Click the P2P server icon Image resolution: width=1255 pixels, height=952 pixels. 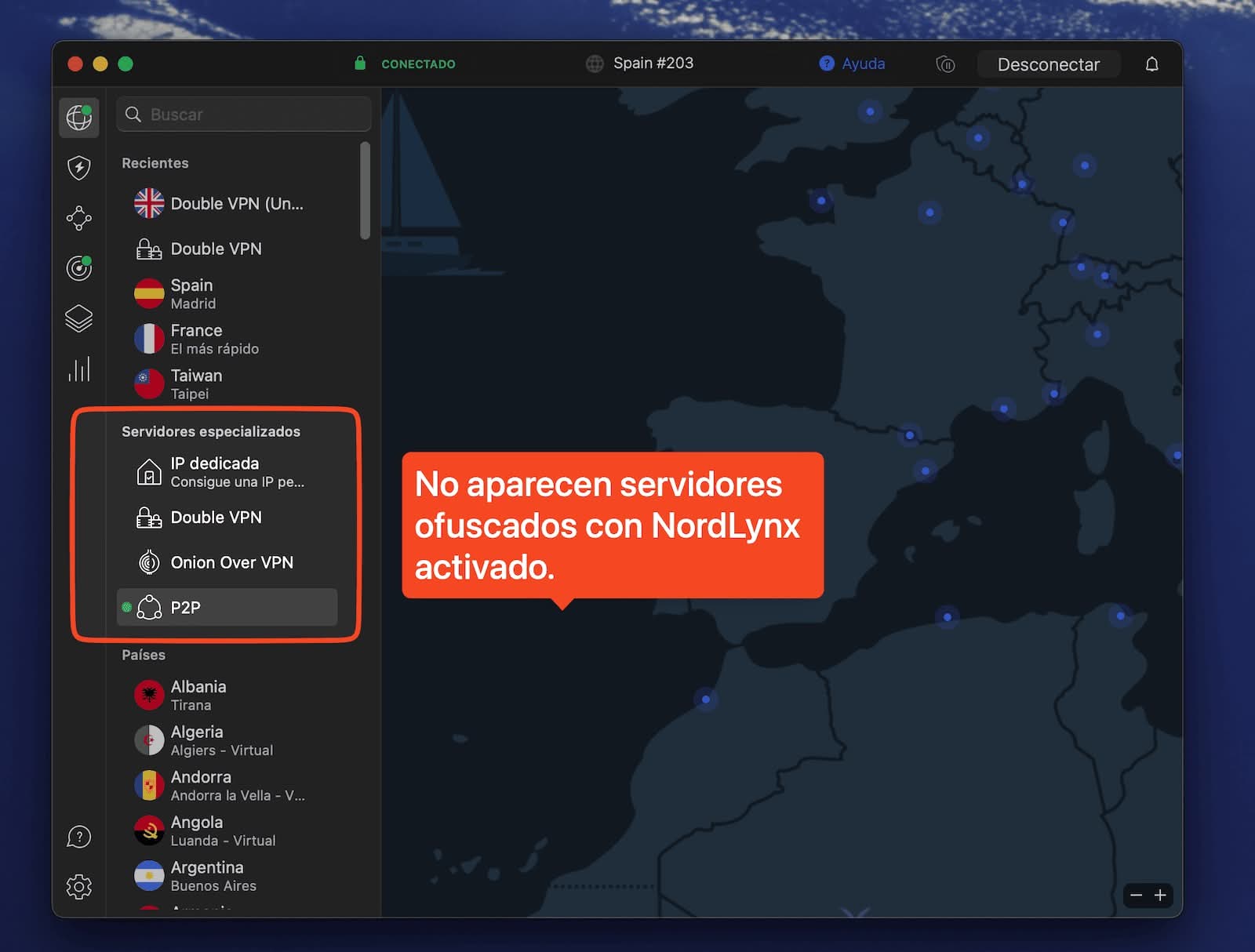click(x=149, y=607)
